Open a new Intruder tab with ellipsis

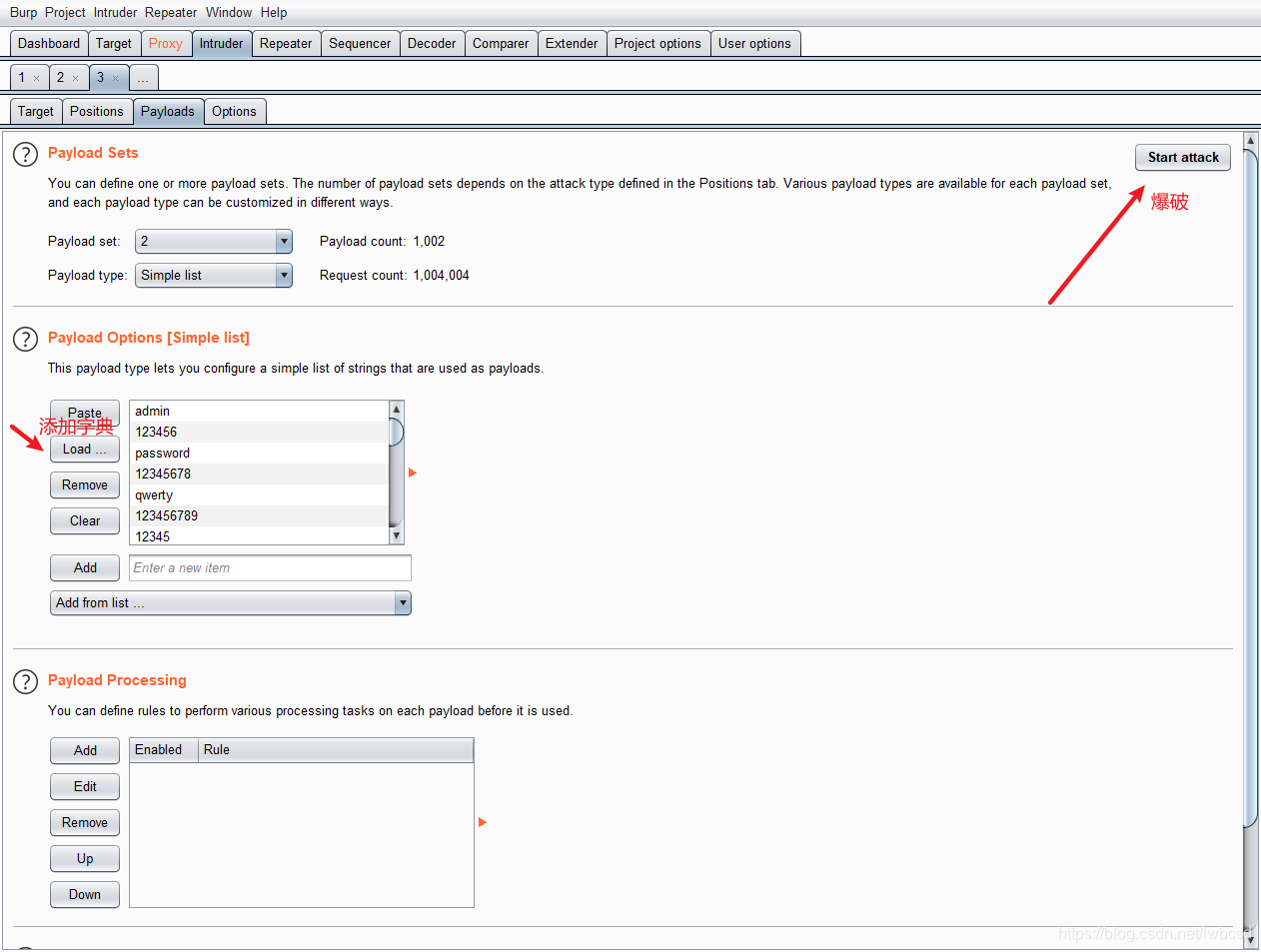143,77
